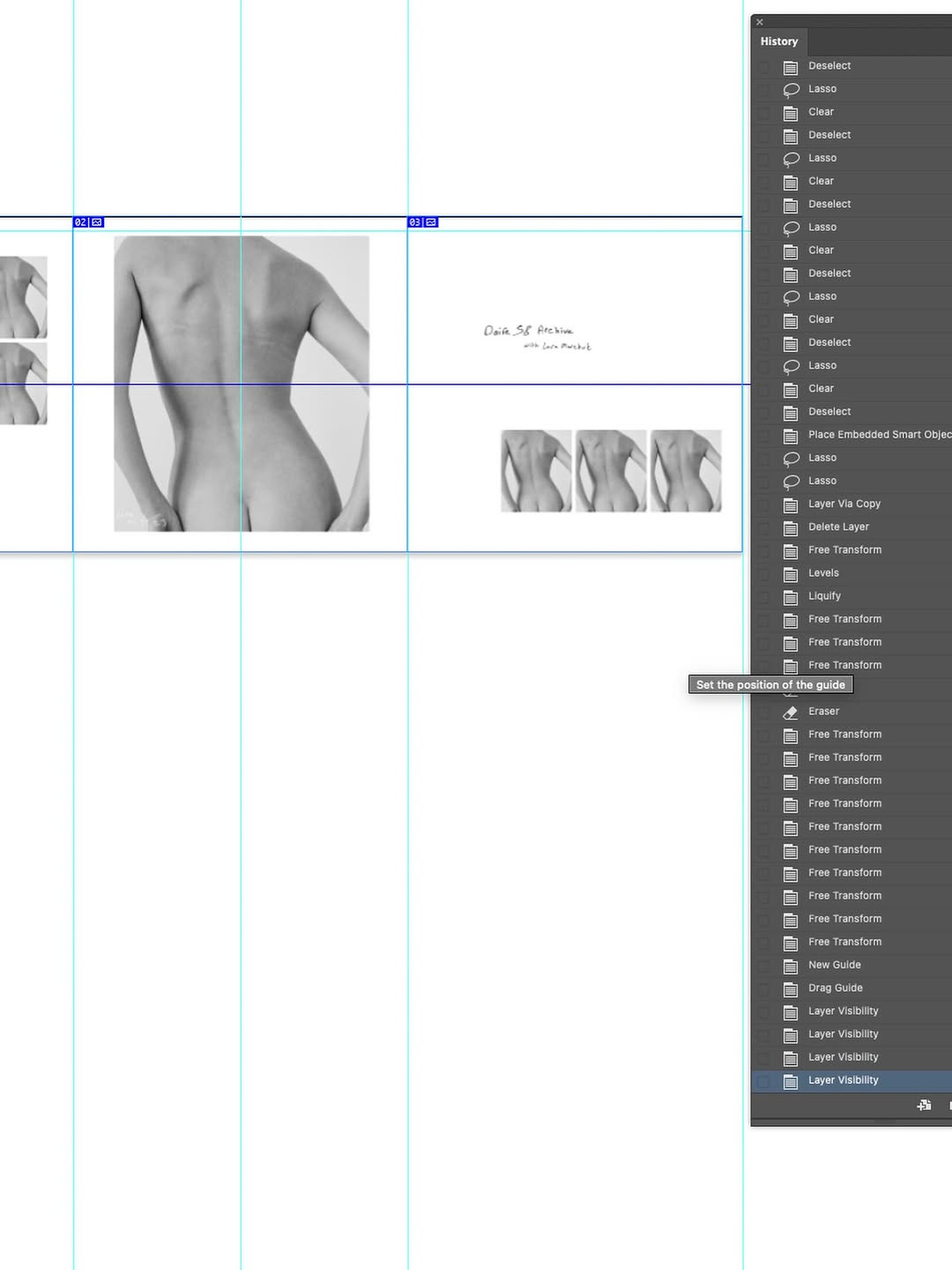
Task: Set history brush source at Place Embedded Smart Object
Action: [763, 435]
